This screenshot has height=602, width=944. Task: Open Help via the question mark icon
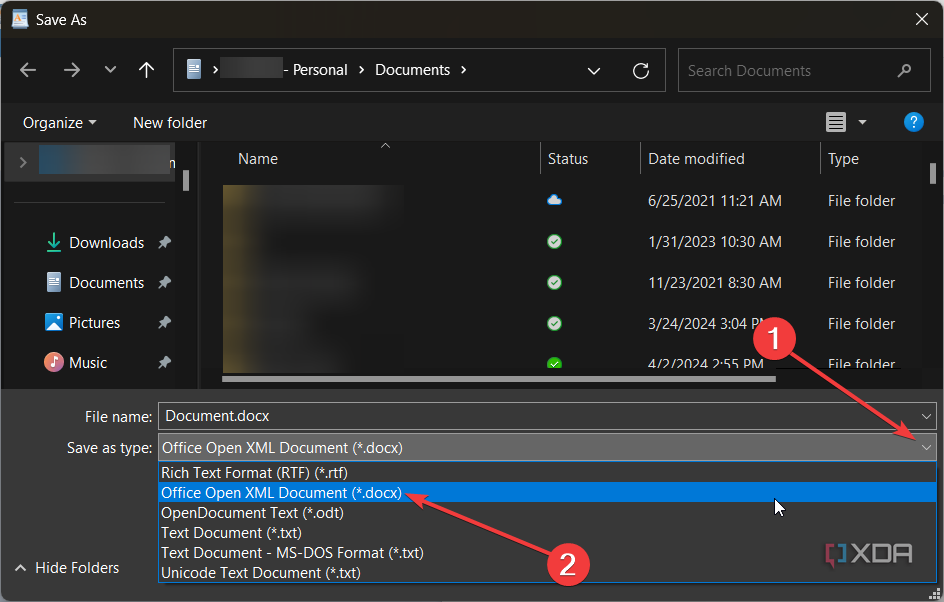pos(913,122)
